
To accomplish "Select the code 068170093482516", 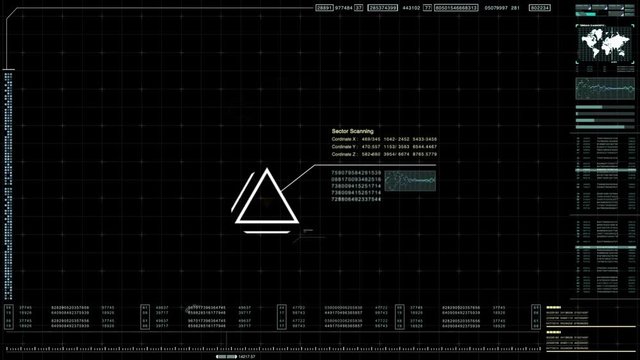I will (x=356, y=180).
